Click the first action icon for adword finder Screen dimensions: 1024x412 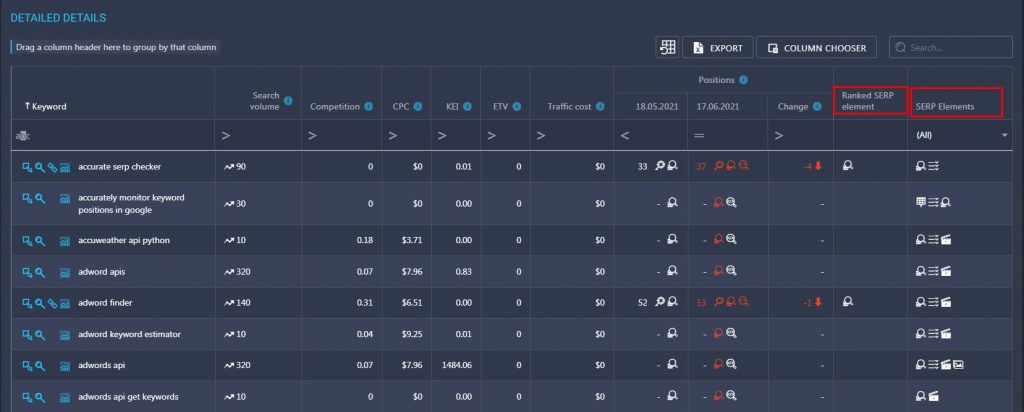tap(27, 303)
